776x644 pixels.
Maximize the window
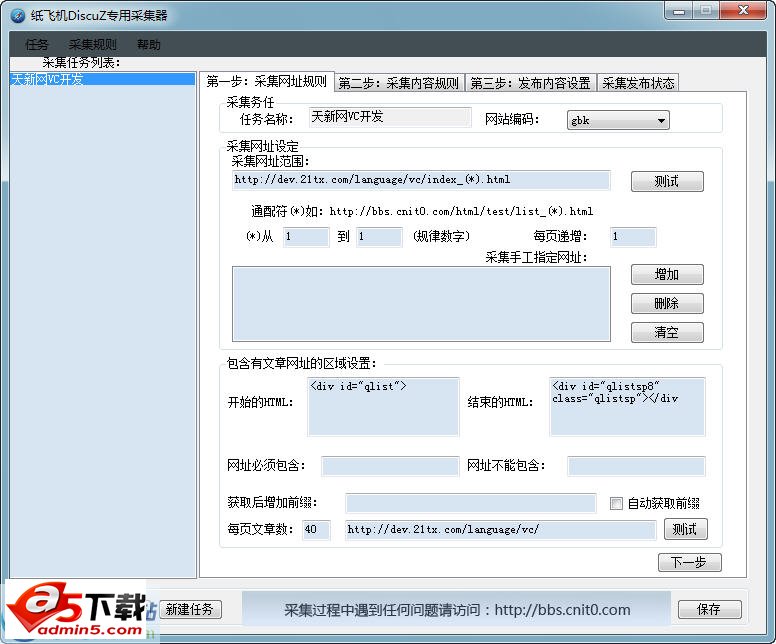click(706, 11)
